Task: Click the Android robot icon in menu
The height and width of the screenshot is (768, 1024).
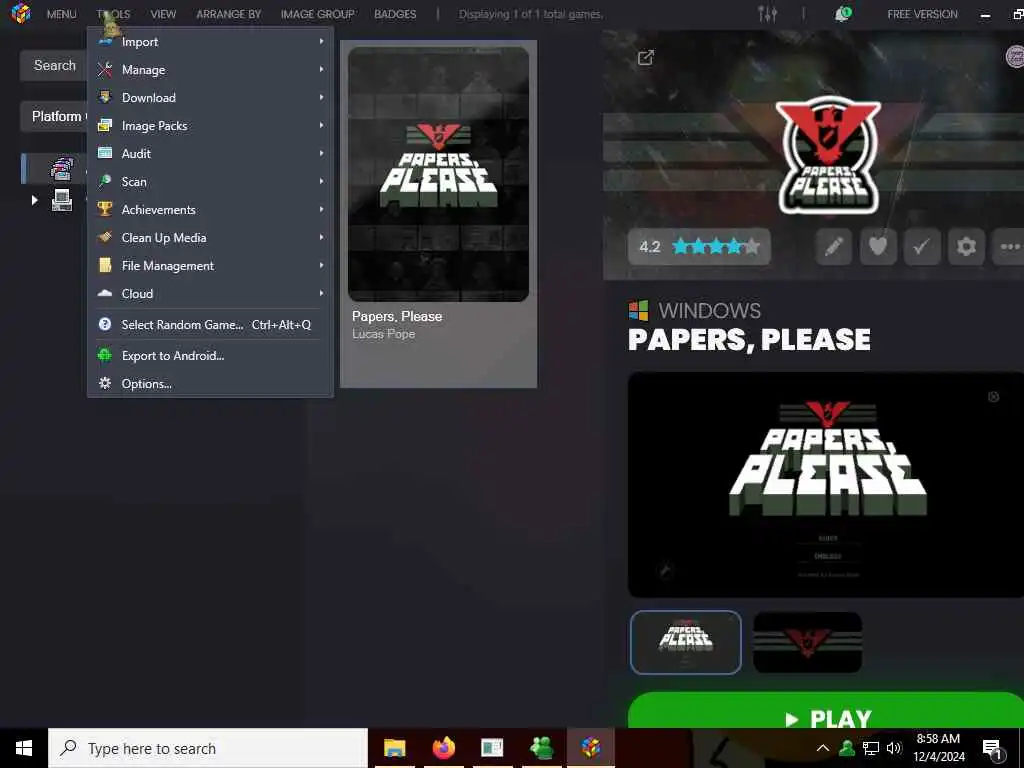Action: coord(104,355)
